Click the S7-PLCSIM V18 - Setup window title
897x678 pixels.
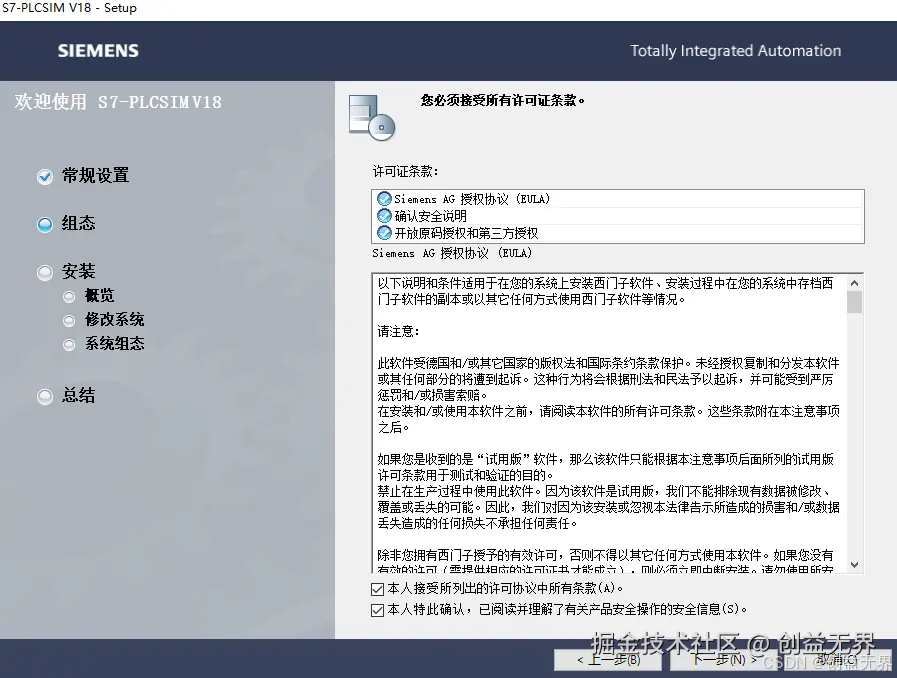coord(69,8)
